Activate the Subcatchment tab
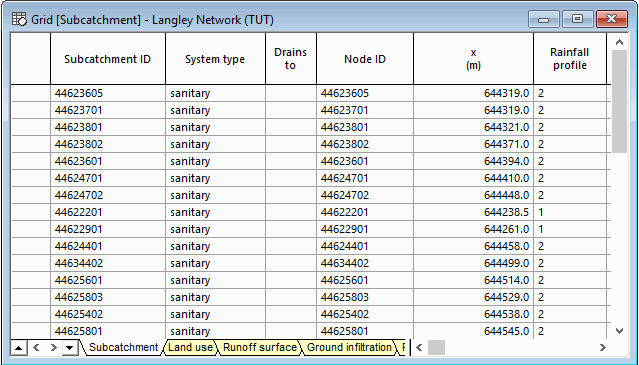 pyautogui.click(x=123, y=347)
